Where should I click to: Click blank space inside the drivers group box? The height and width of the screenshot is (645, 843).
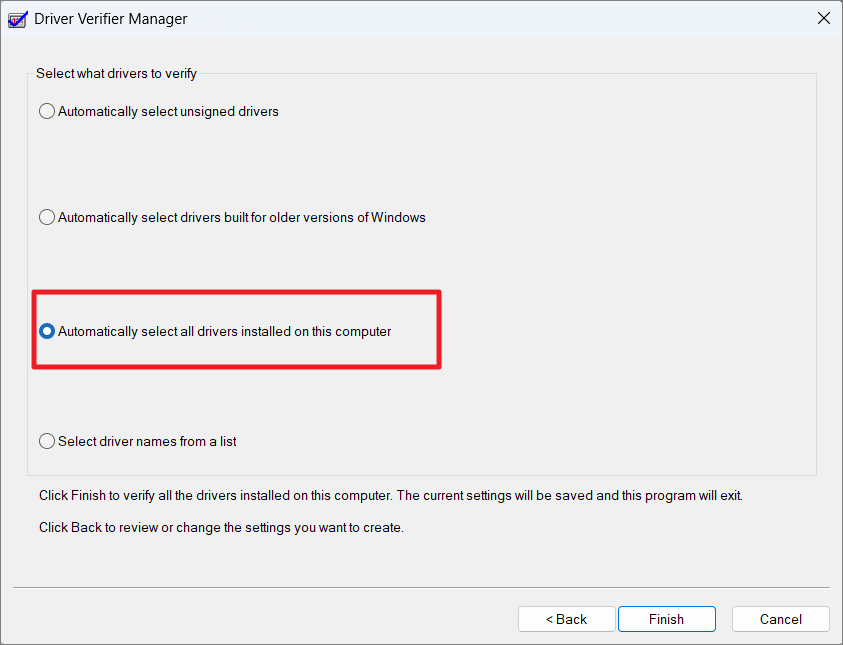[x=618, y=269]
